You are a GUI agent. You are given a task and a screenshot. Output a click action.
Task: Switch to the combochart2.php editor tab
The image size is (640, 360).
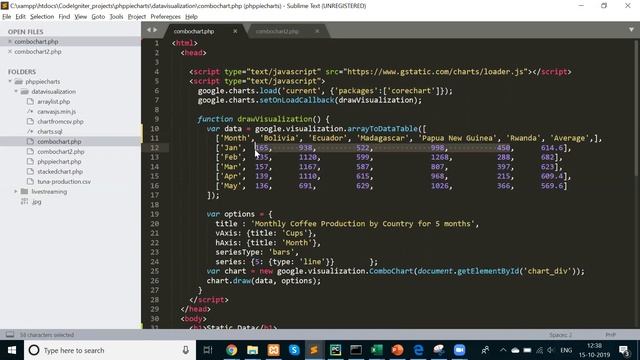click(277, 31)
